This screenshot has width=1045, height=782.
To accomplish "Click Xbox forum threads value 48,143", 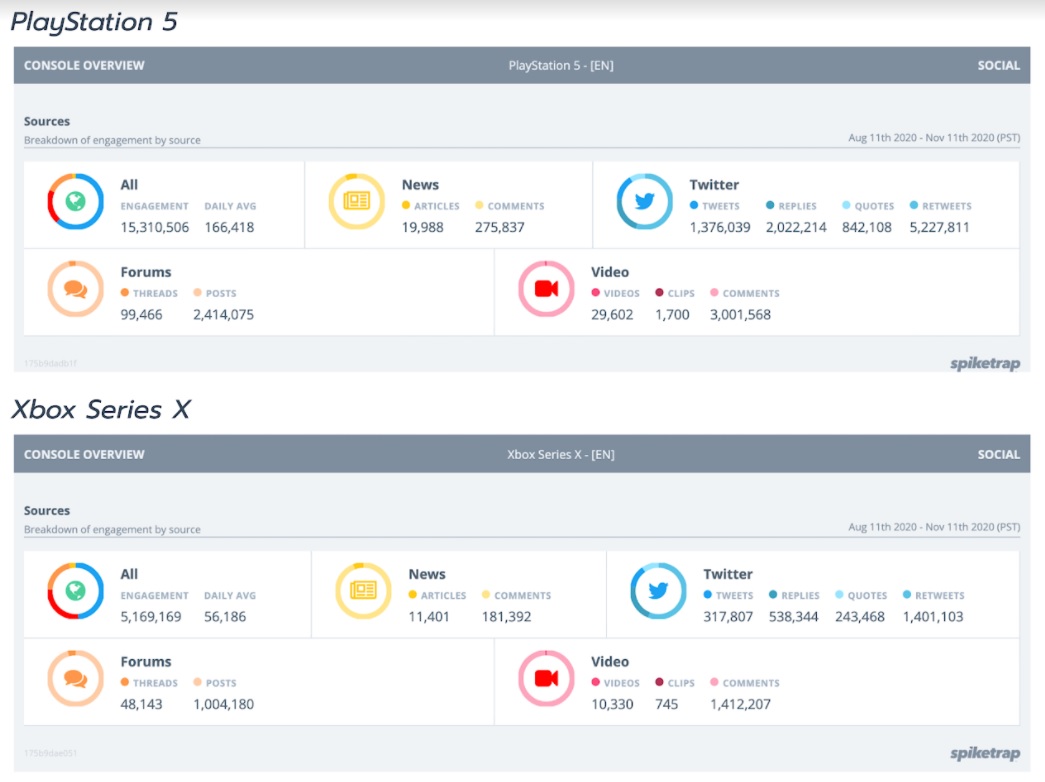I will [x=141, y=705].
